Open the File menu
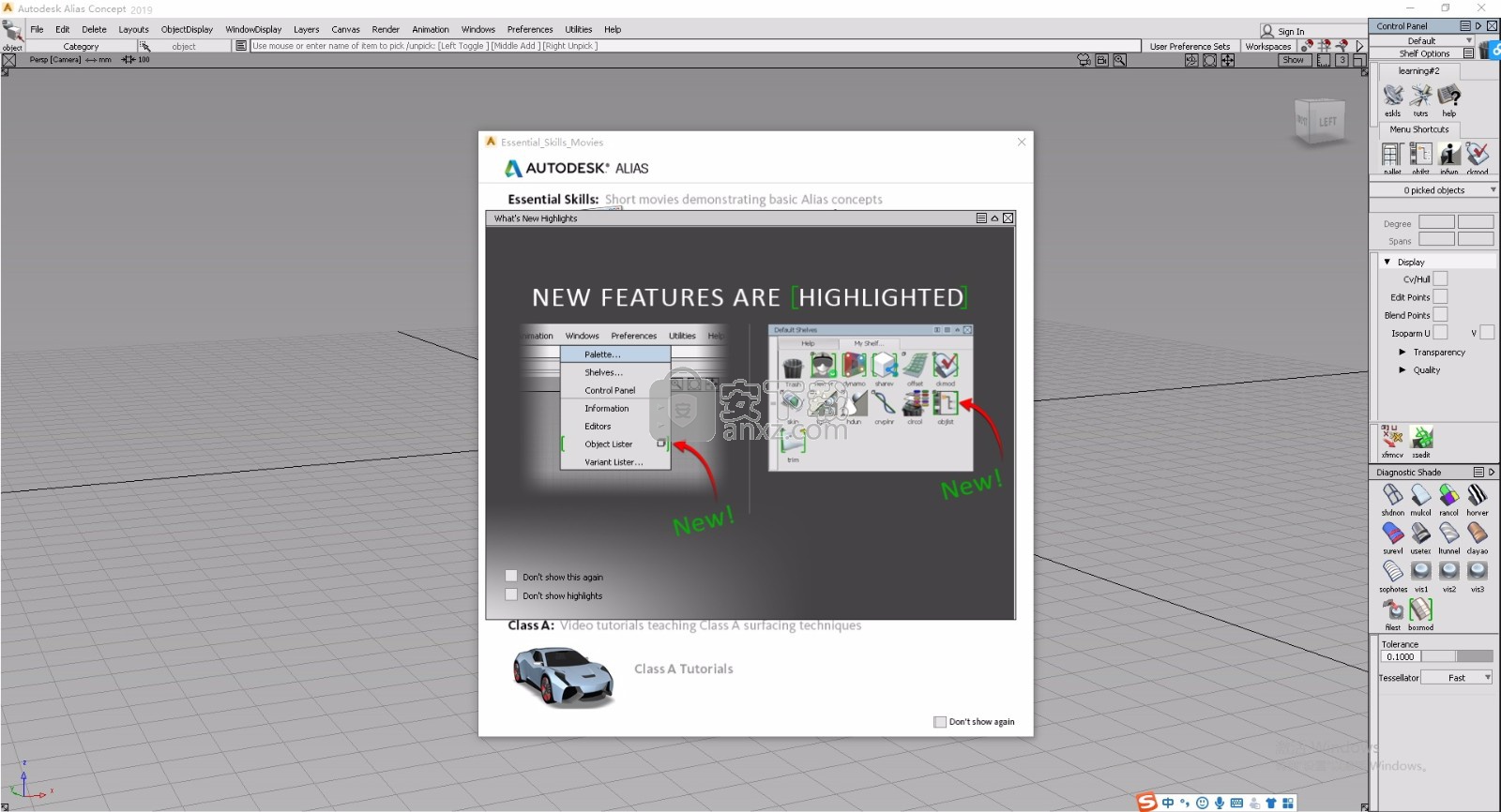Screen dimensions: 1501x812 click(x=37, y=29)
